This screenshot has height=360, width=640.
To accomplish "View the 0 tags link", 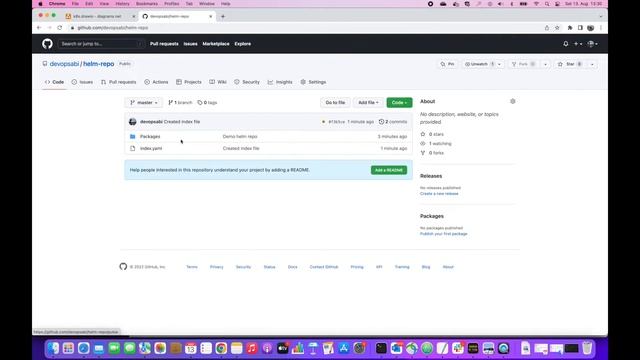I will [x=207, y=103].
